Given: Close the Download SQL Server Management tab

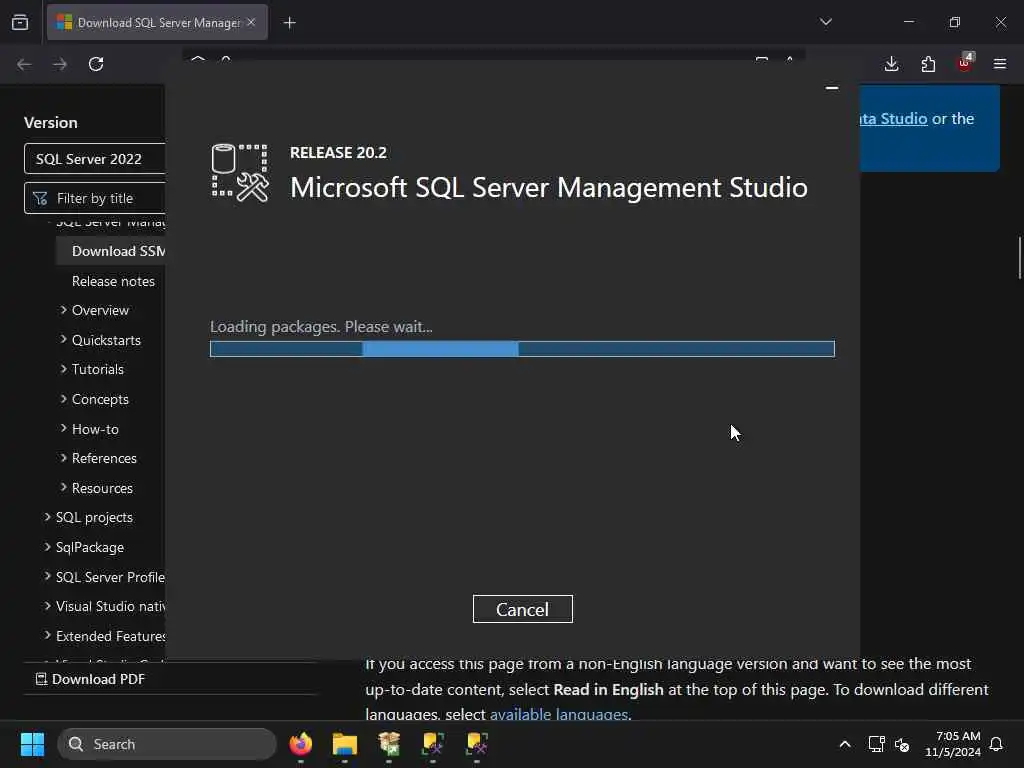Looking at the screenshot, I should click(x=251, y=22).
